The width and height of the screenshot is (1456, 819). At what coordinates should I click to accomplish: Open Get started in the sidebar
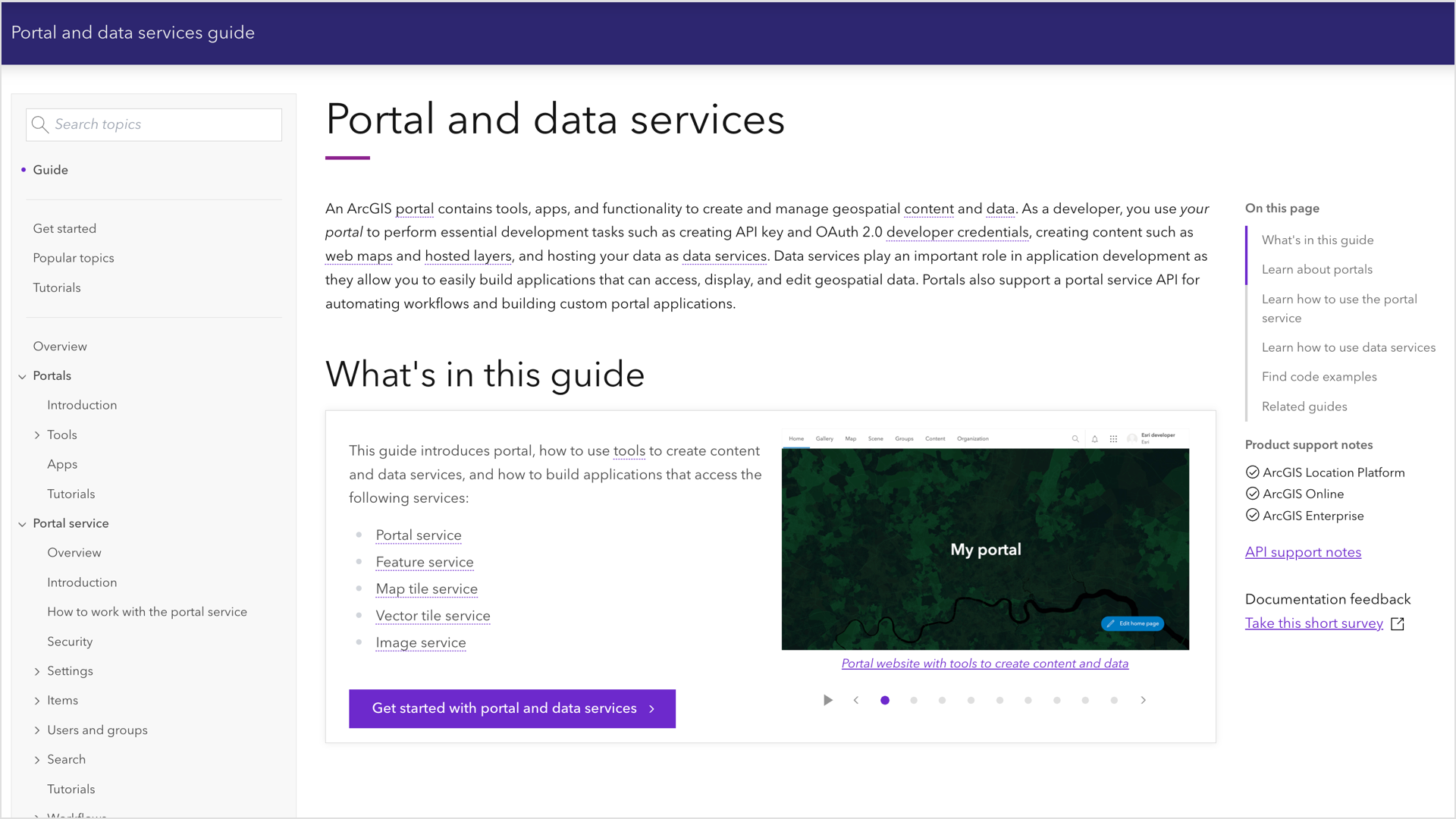coord(64,228)
